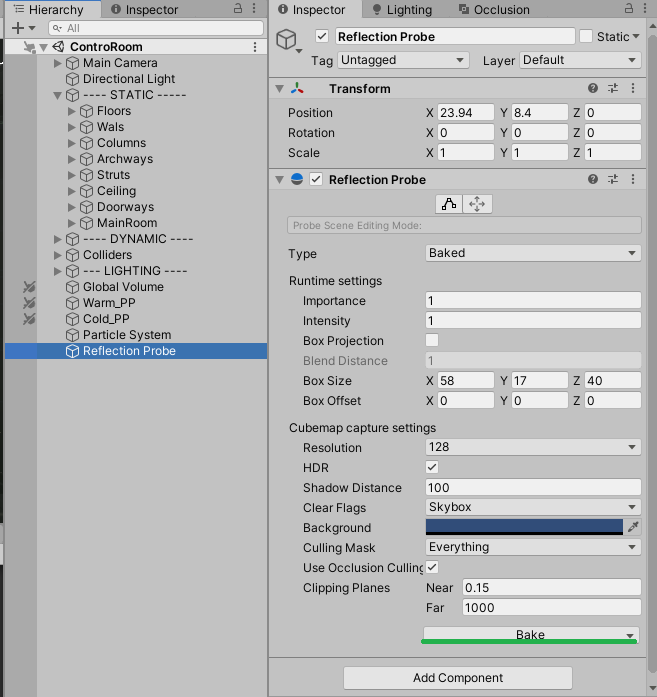Click the edit bounding volume probe icon
Viewport: 657px width, 697px height.
[449, 204]
